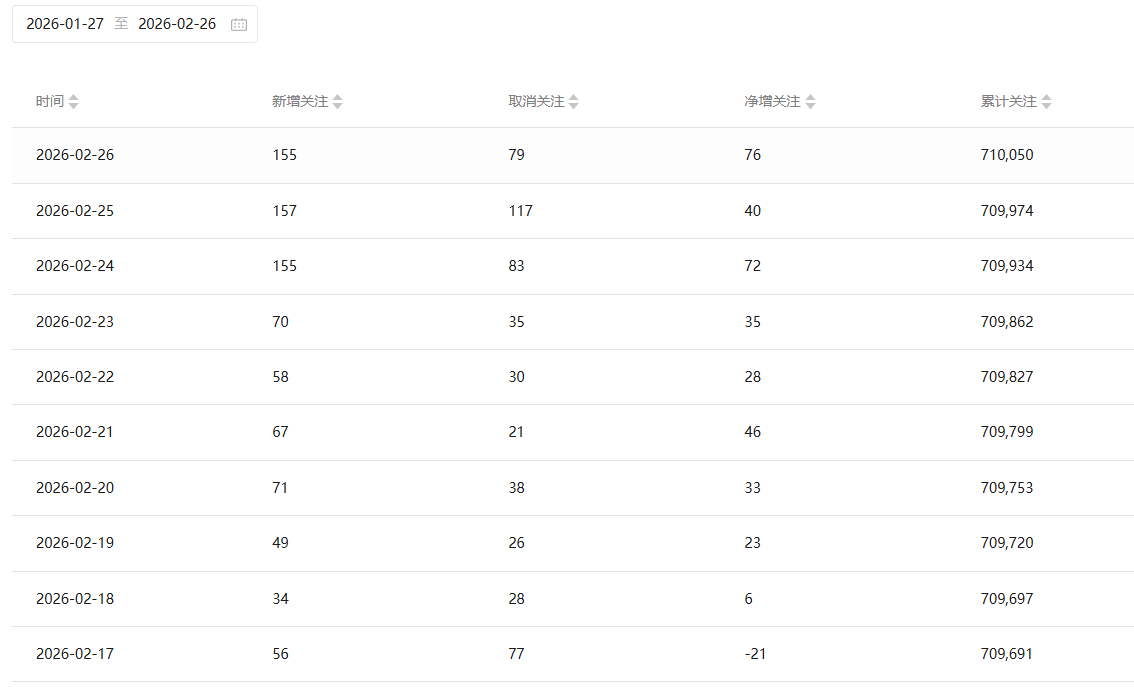
Task: Click the 累计关注 column header label
Action: coord(1008,102)
